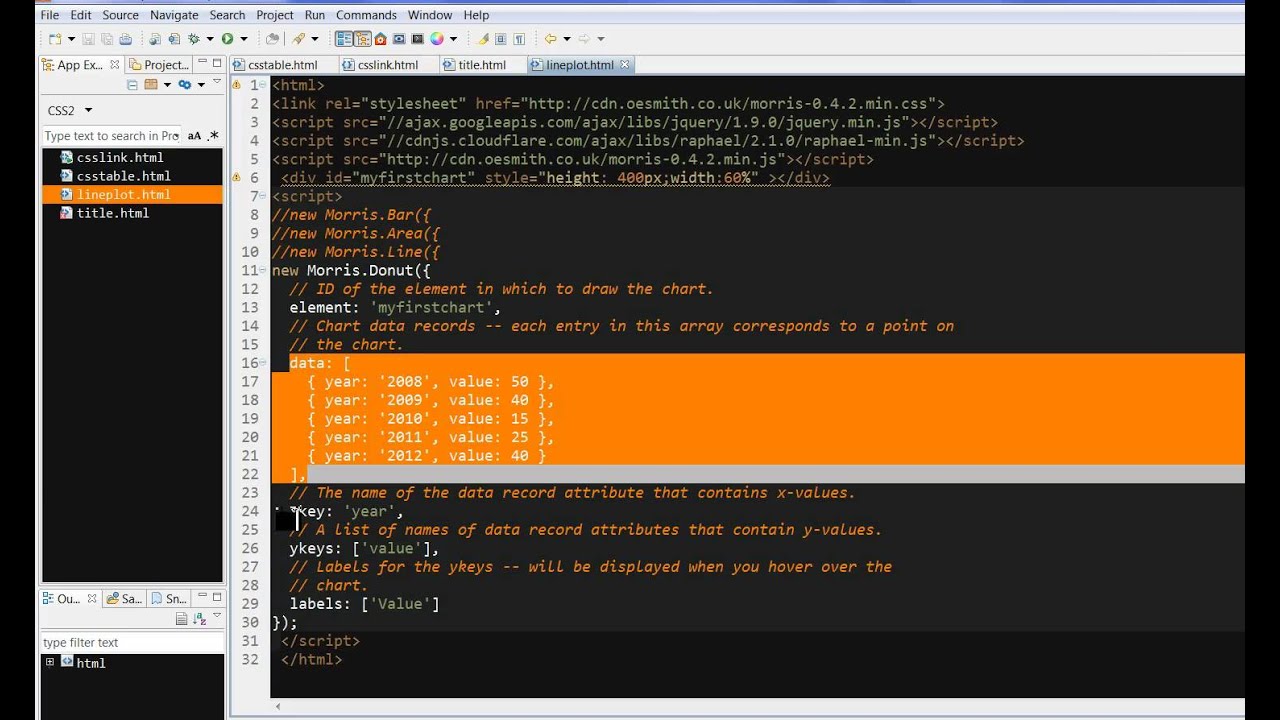Toggle block selection mode icon
Viewport: 1280px width, 720px height.
pyautogui.click(x=500, y=39)
